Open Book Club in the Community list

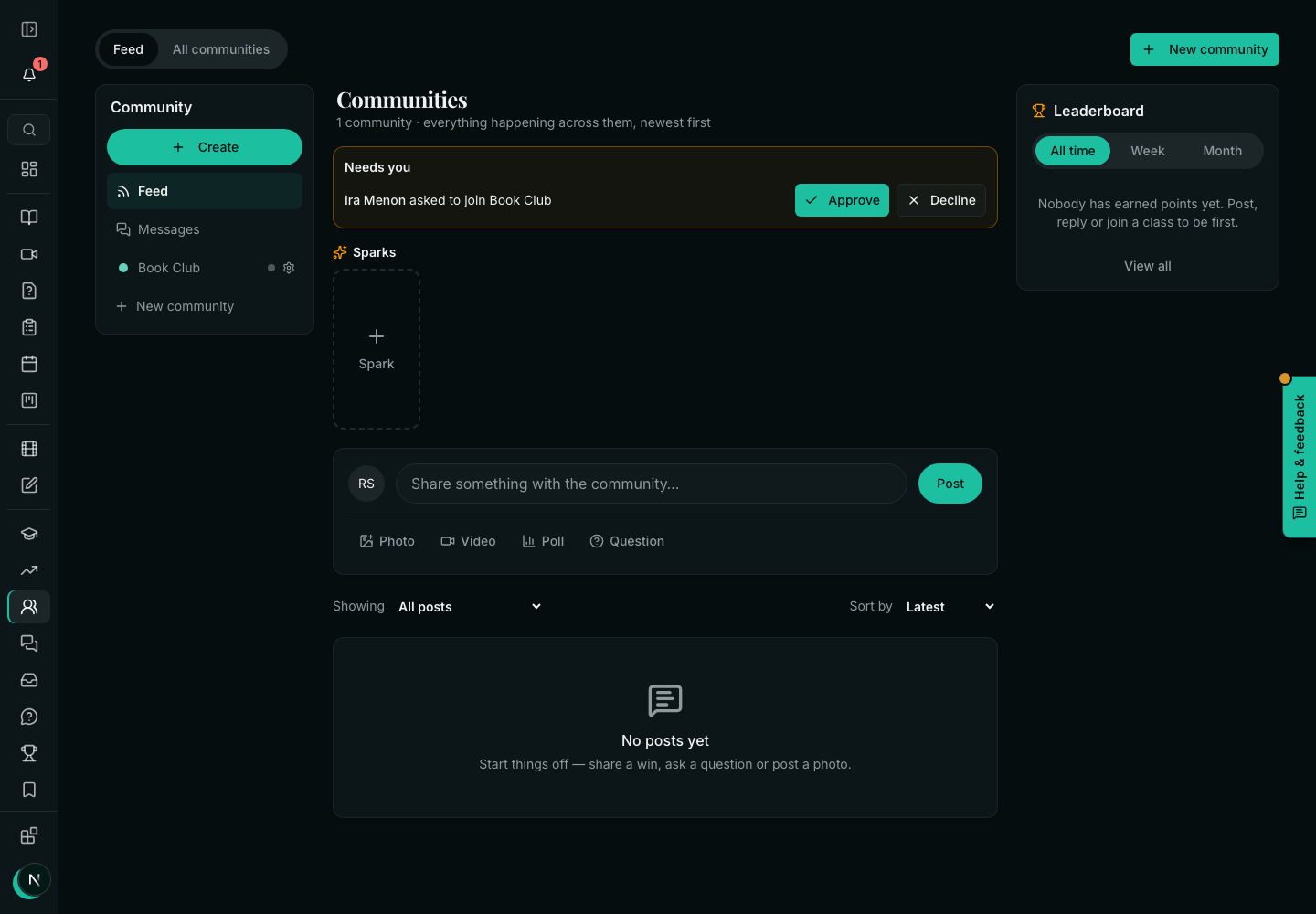click(169, 268)
